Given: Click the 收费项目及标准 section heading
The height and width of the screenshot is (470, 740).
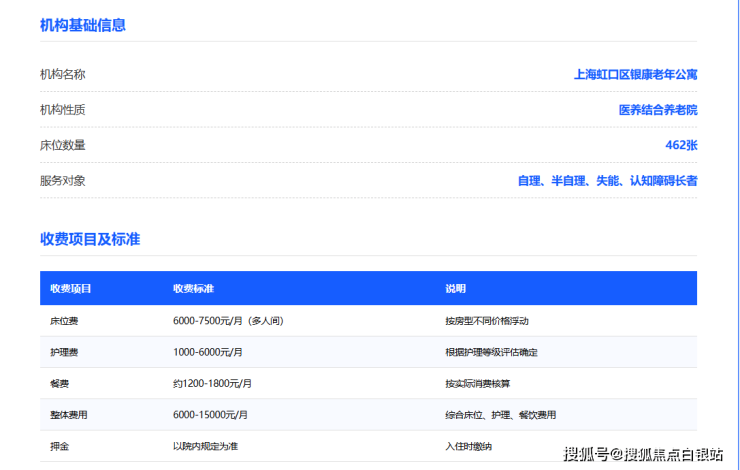Looking at the screenshot, I should click(x=90, y=239).
